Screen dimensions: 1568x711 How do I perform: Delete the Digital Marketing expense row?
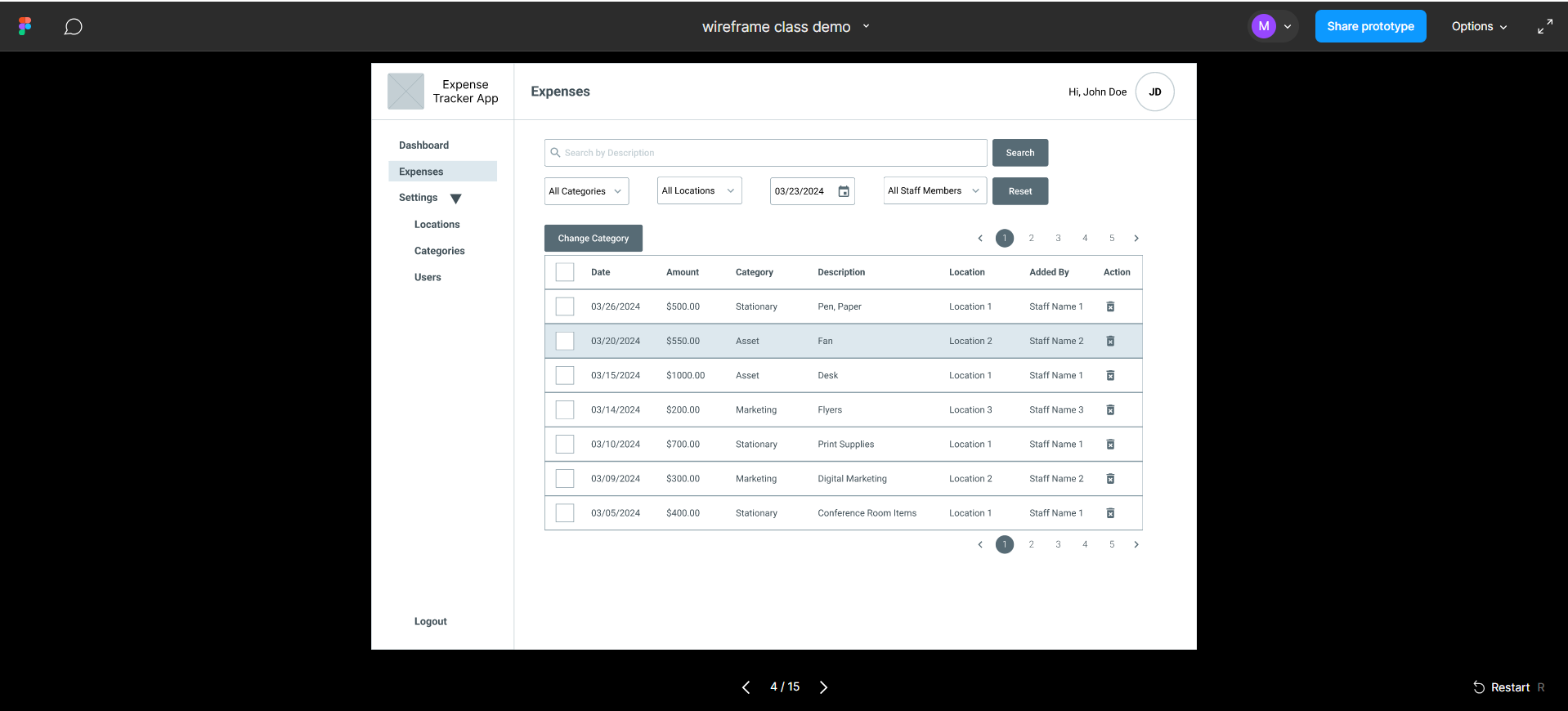pyautogui.click(x=1110, y=478)
